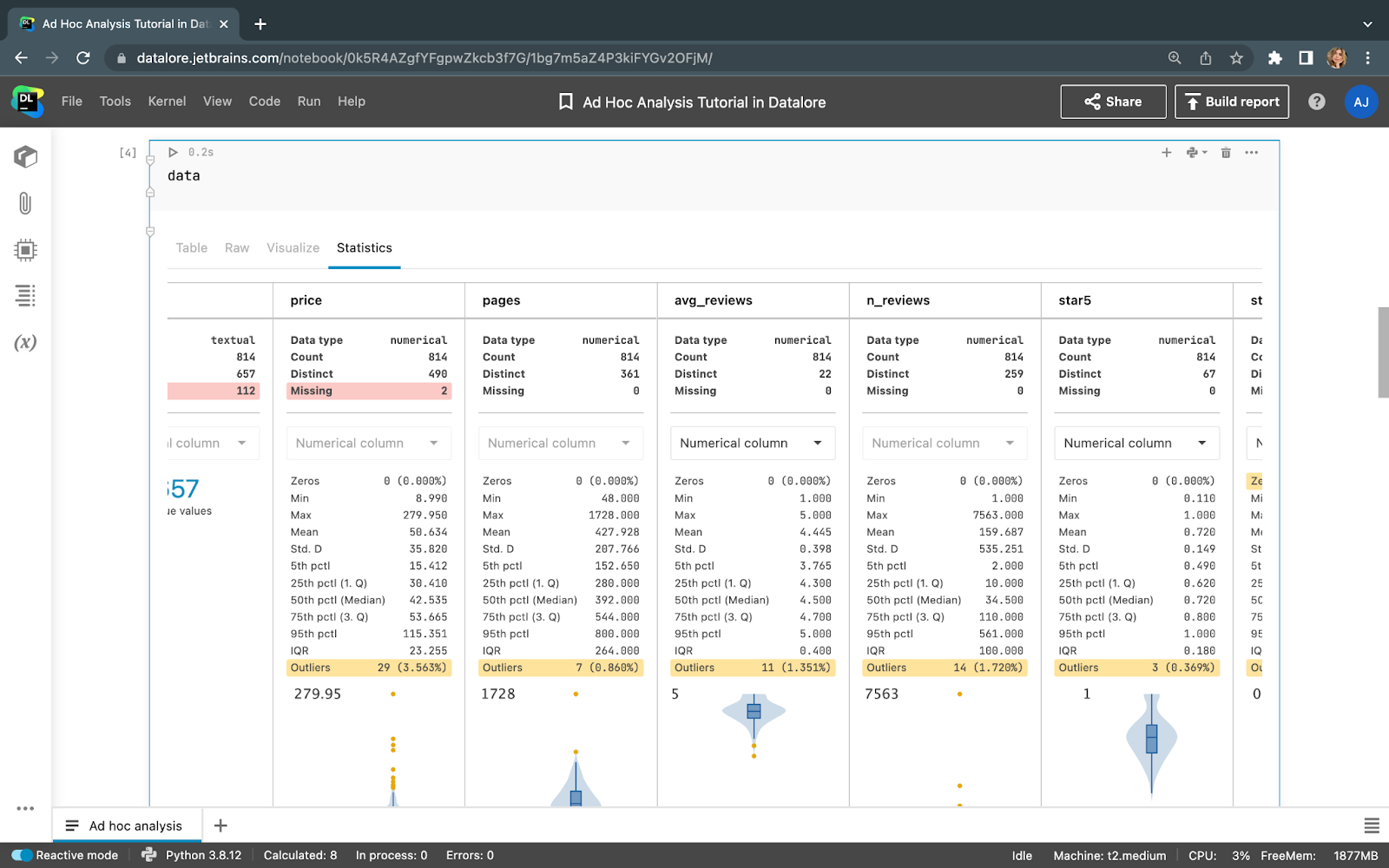The height and width of the screenshot is (868, 1389).
Task: Click the browser reload icon
Action: coord(83,58)
